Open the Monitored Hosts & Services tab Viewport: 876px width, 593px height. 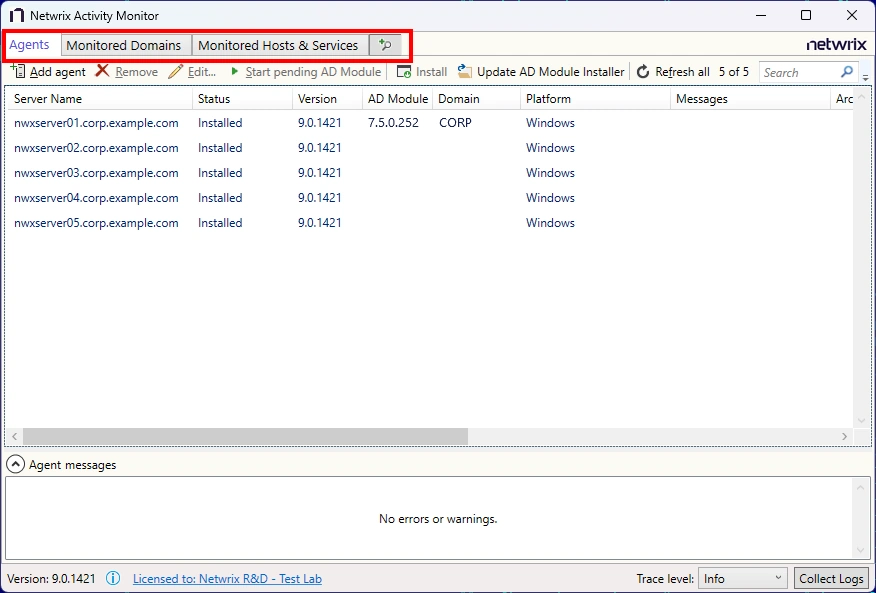pos(279,44)
